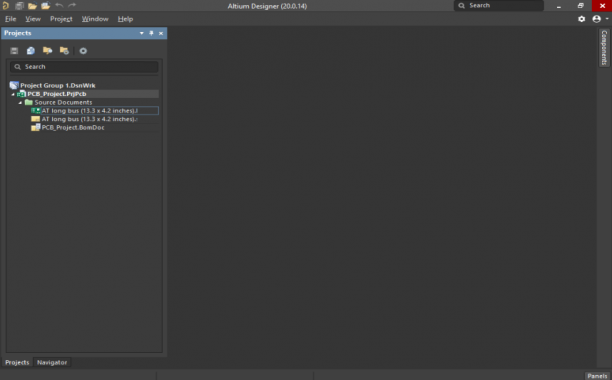Switch to the Projects tab at bottom

coord(17,362)
